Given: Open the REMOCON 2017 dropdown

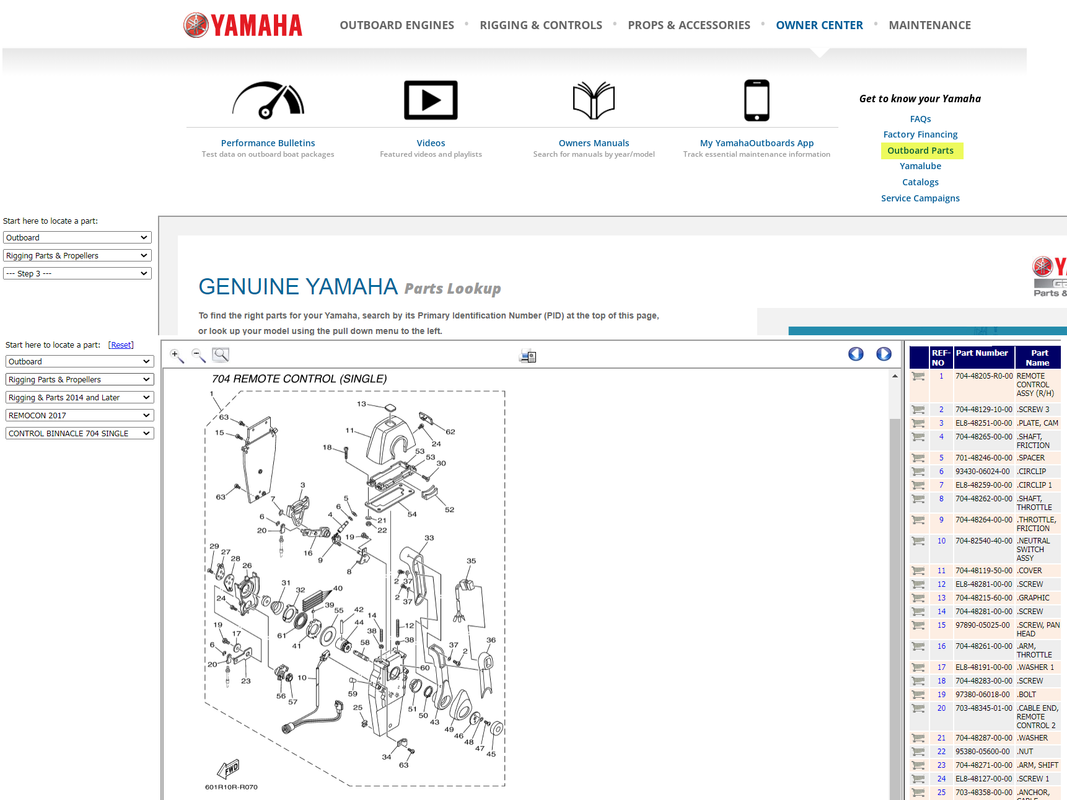Looking at the screenshot, I should click(x=80, y=415).
